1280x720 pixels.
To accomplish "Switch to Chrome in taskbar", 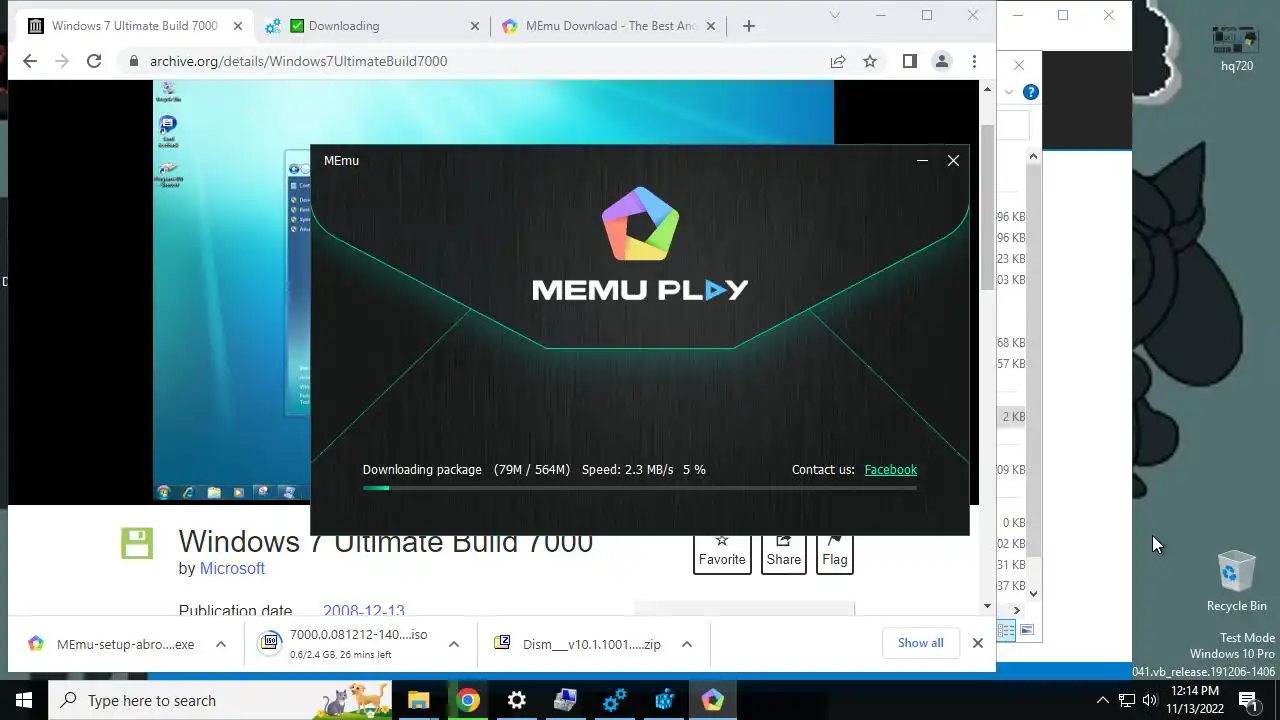I will (x=468, y=700).
